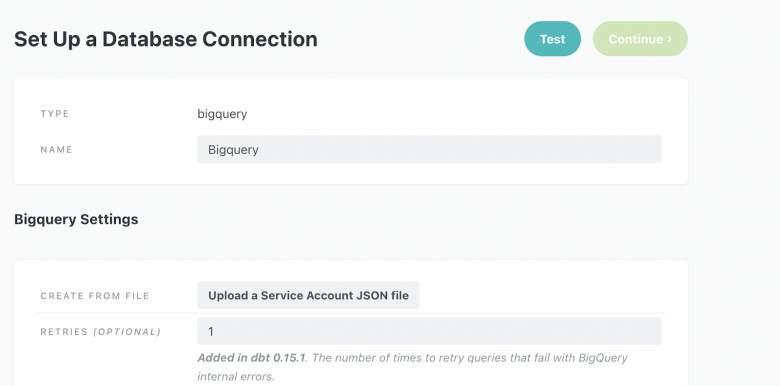This screenshot has width=780, height=386.
Task: Click the chevron arrow inside Continue
Action: click(670, 39)
